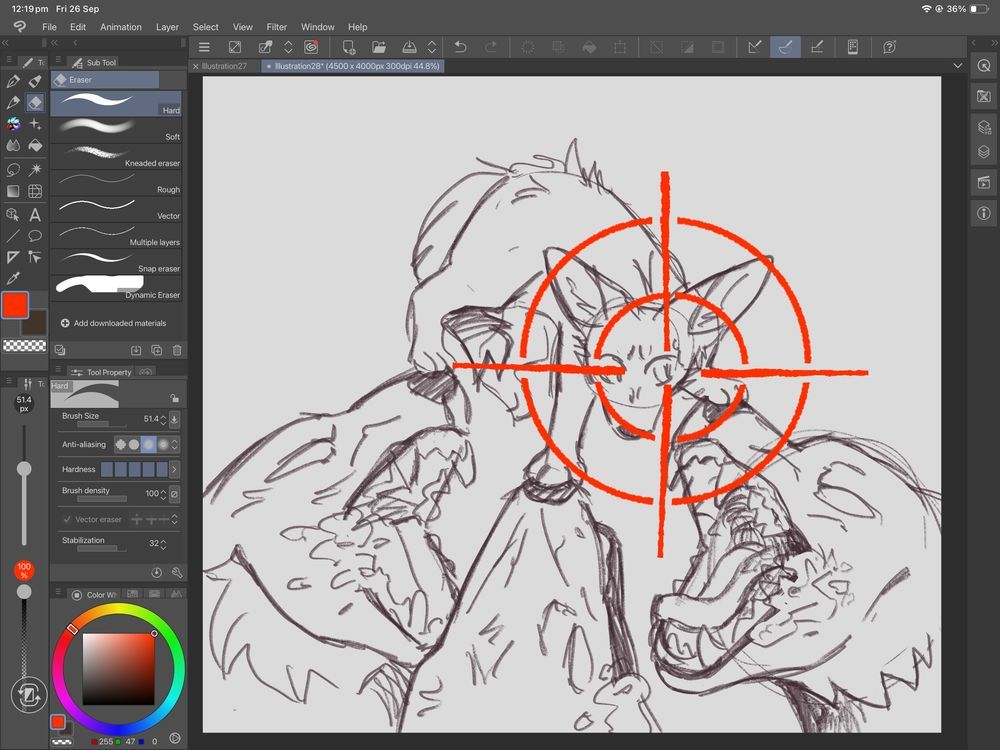The width and height of the screenshot is (1000, 750).
Task: Open file using the folder icon
Action: point(379,47)
